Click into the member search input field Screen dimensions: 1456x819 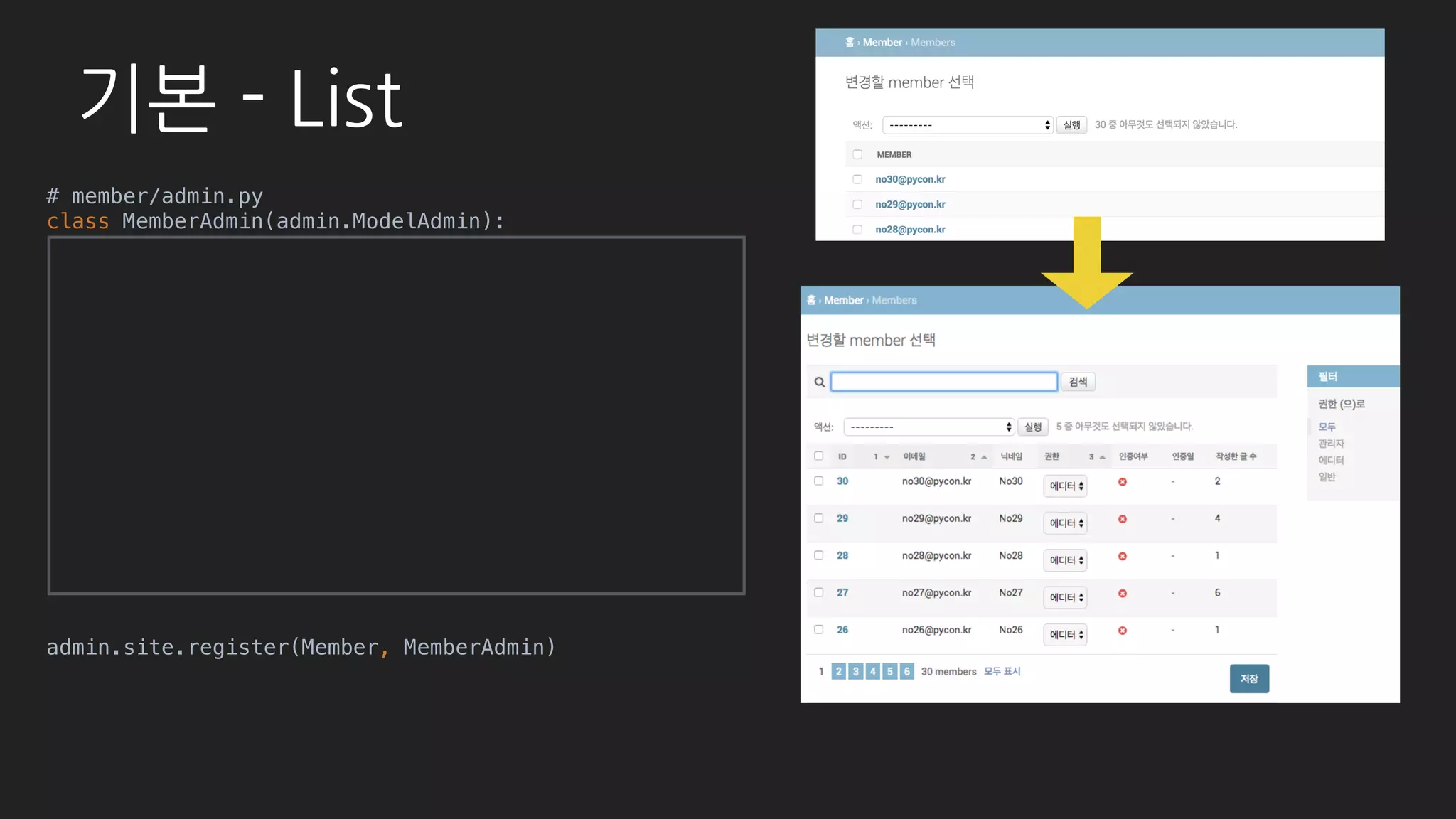[x=944, y=382]
